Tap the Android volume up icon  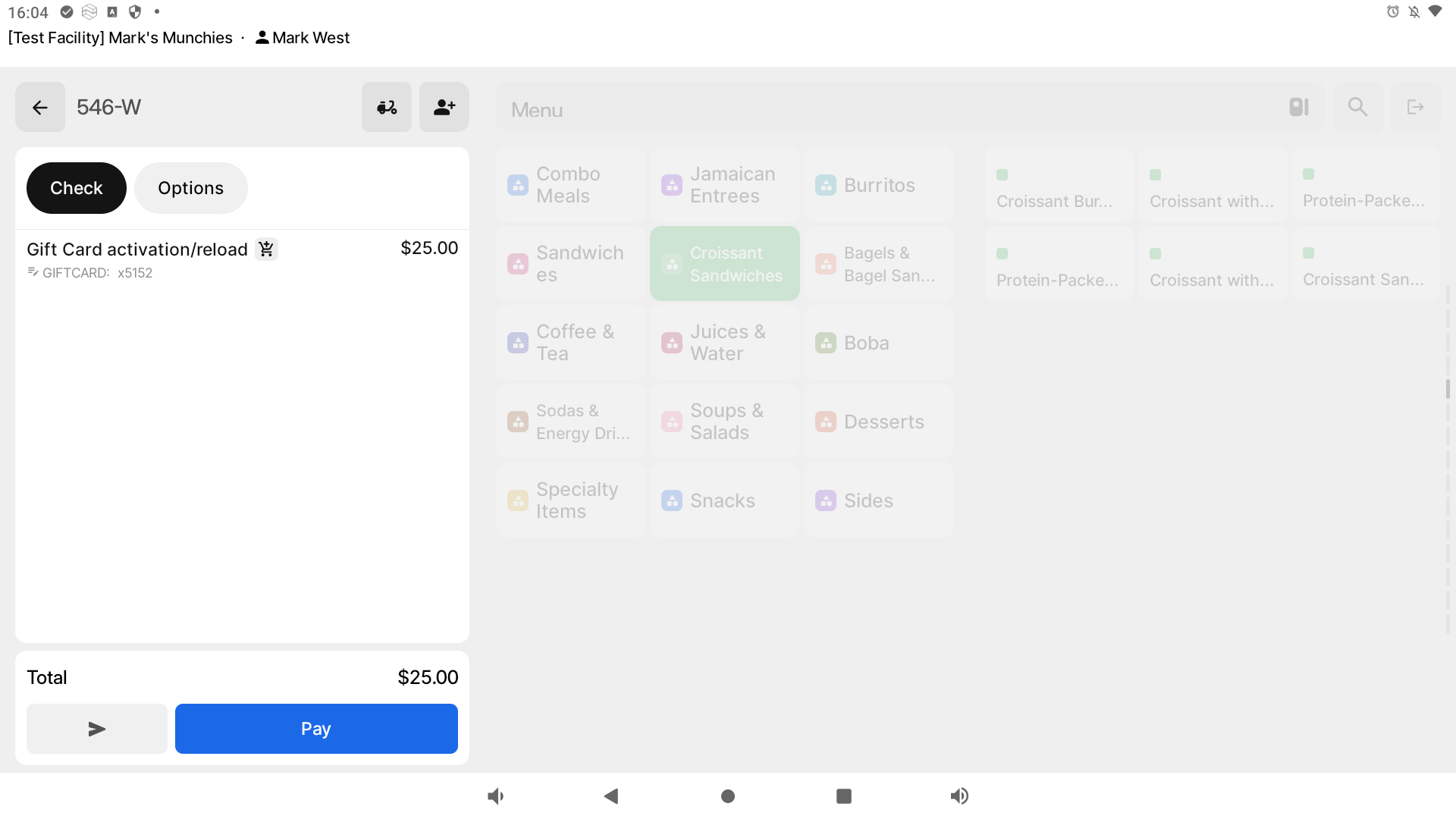[959, 795]
